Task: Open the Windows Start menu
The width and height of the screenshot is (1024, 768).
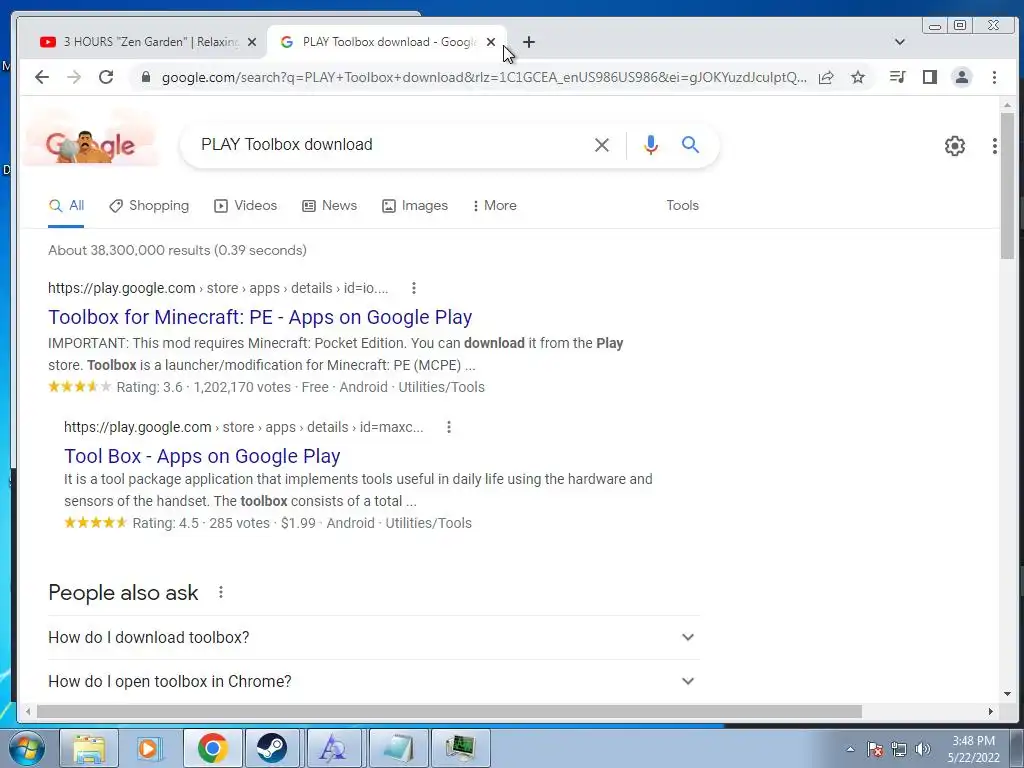Action: pyautogui.click(x=27, y=748)
